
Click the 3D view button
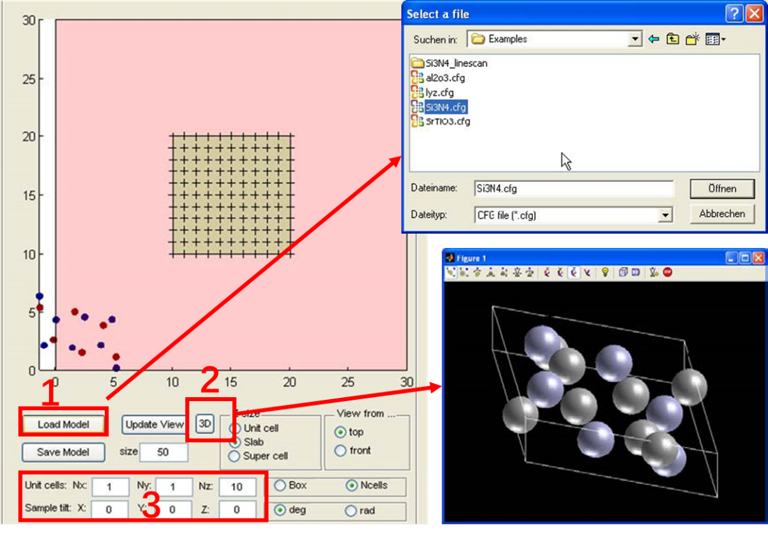coord(205,424)
